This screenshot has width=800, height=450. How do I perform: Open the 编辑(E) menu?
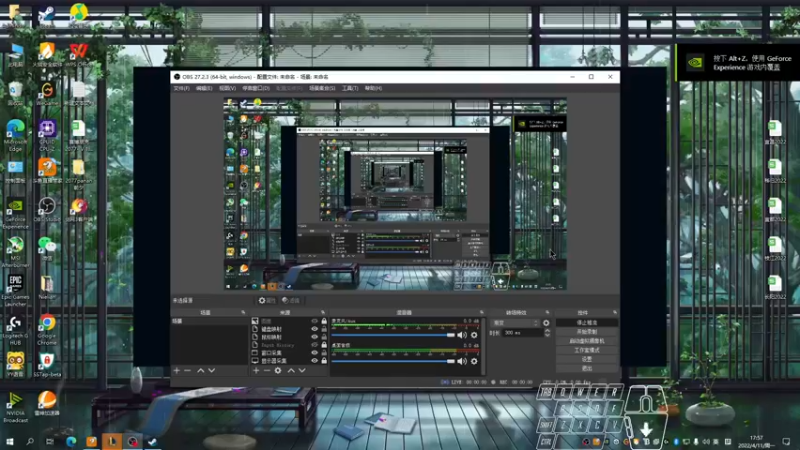tap(204, 88)
